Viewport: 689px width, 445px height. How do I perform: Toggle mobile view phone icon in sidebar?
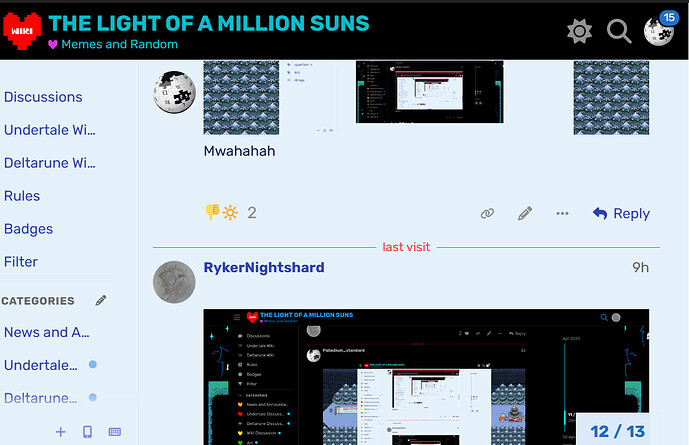click(87, 432)
